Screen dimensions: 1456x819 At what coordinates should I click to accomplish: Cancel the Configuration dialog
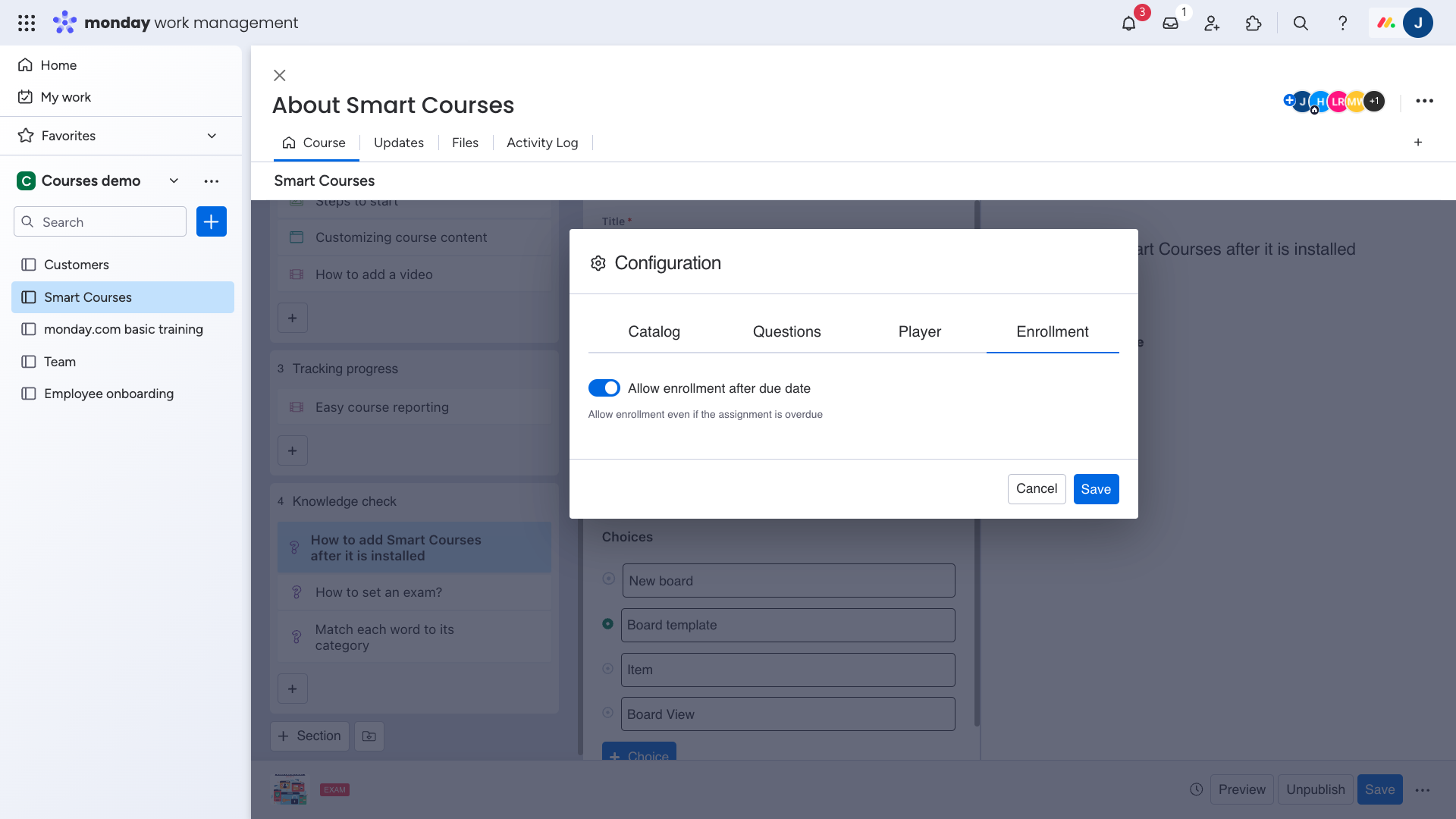click(1037, 489)
